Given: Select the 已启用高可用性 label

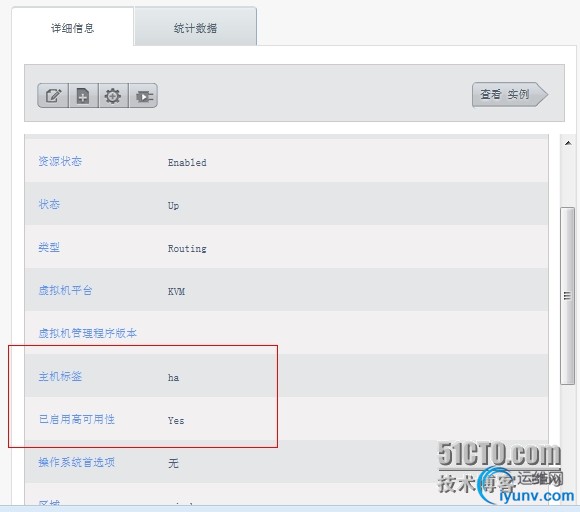Looking at the screenshot, I should 77,419.
